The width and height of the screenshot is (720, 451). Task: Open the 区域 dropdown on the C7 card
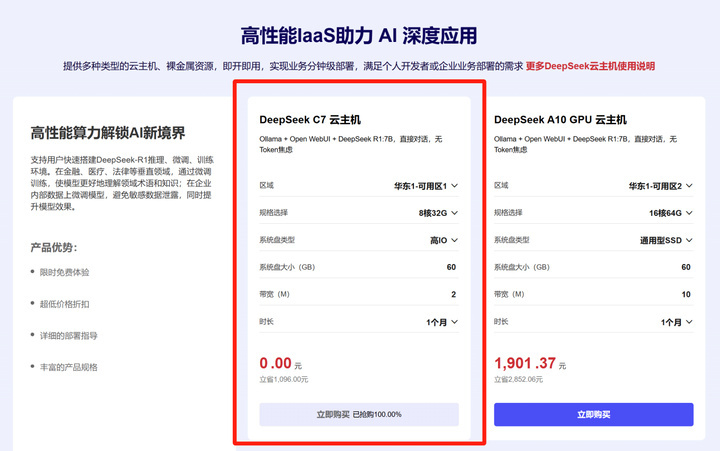[x=426, y=186]
